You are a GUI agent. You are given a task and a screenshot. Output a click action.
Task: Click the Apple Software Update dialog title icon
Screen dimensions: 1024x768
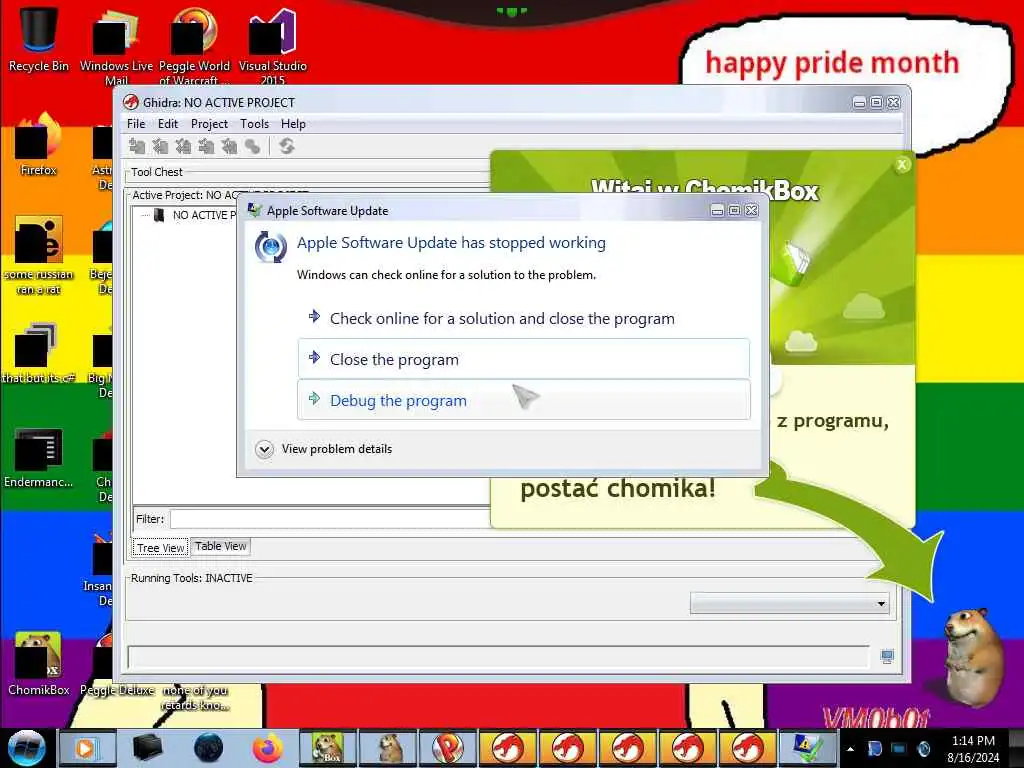254,210
